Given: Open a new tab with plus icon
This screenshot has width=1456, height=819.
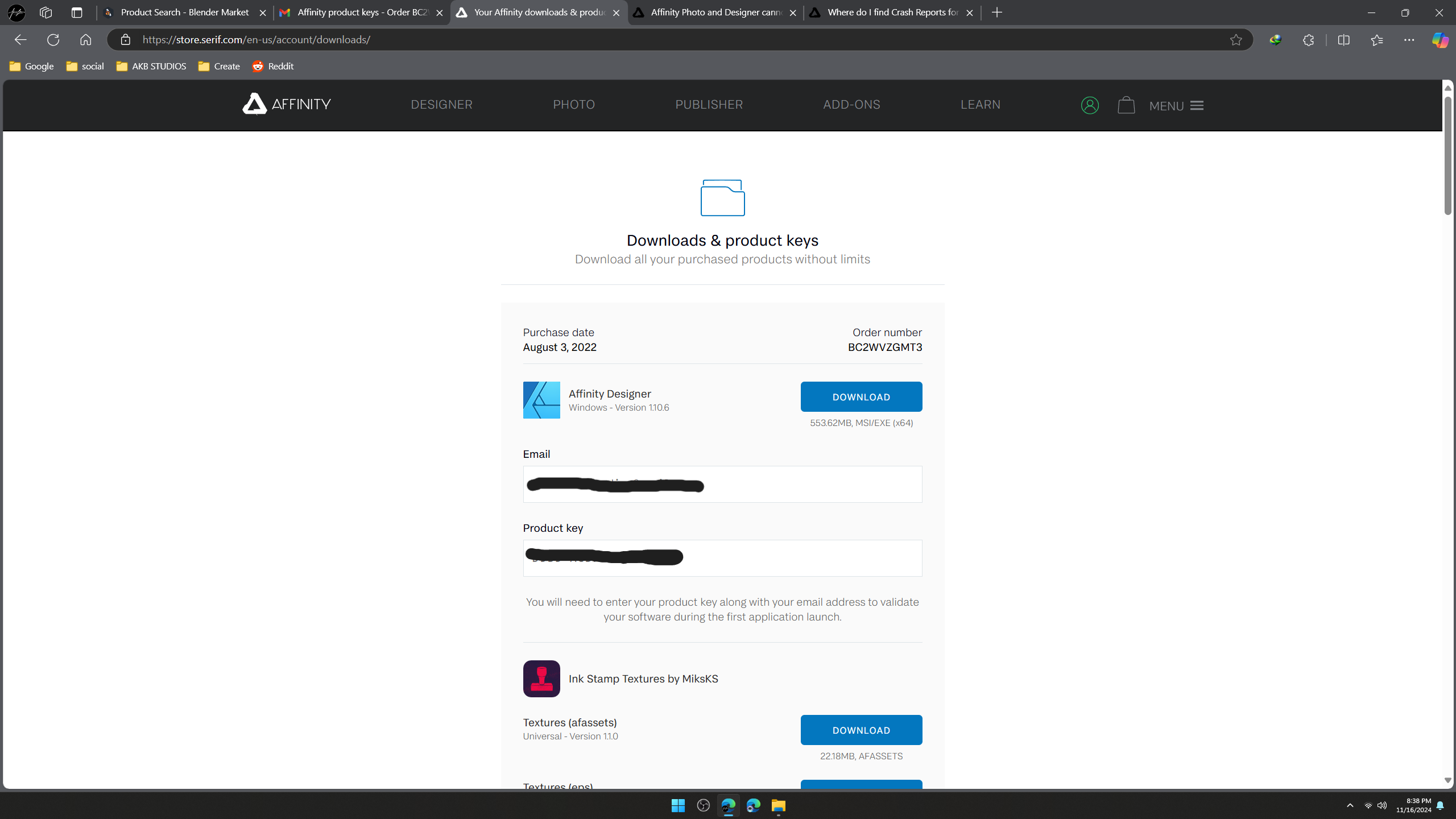Looking at the screenshot, I should (x=997, y=13).
